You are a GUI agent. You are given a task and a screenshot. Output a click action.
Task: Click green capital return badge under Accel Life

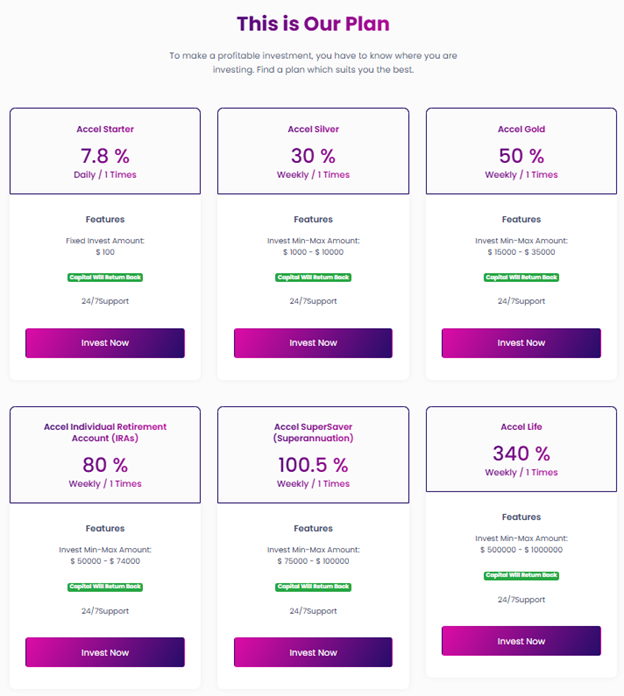pos(521,575)
